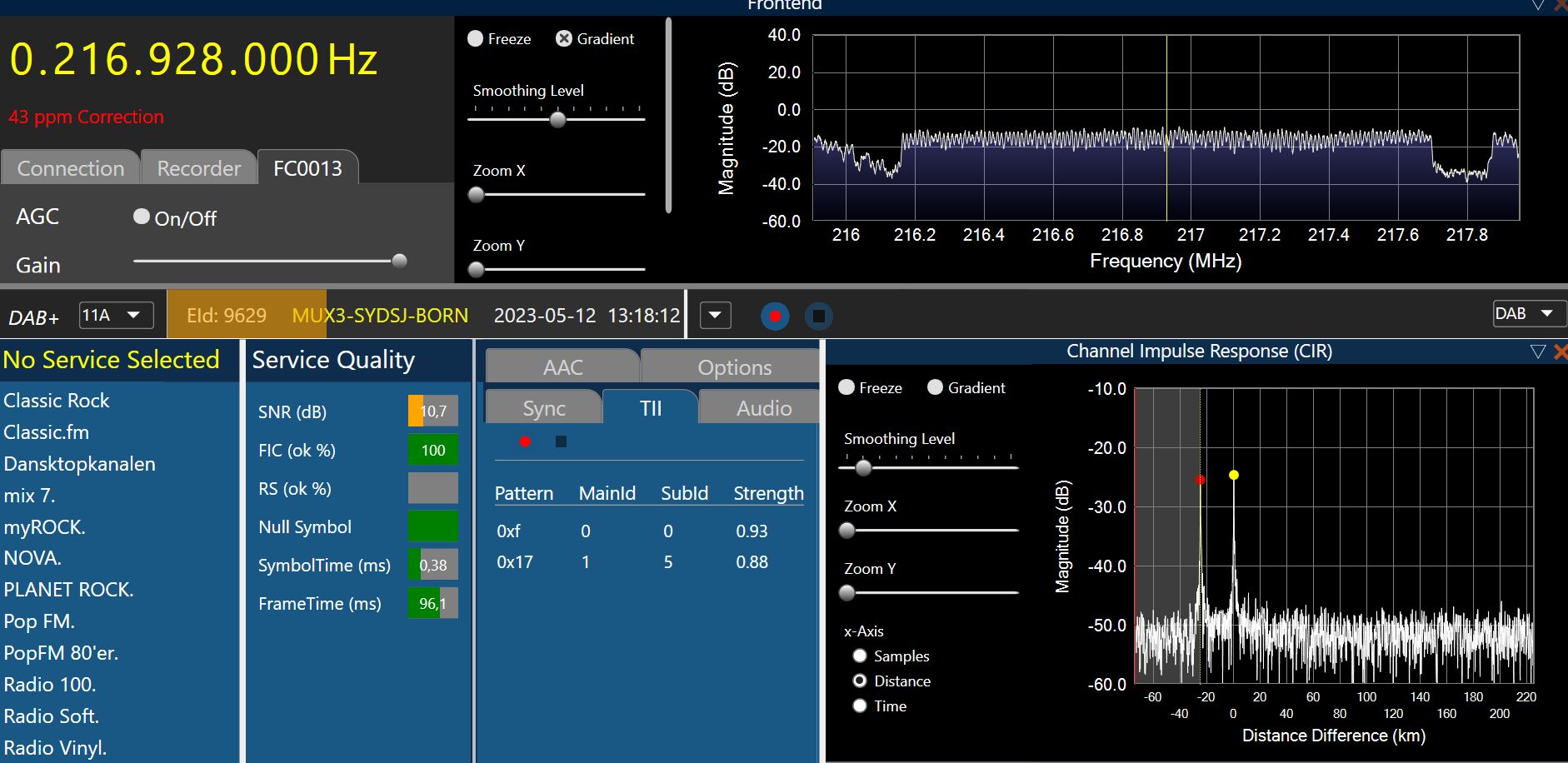The image size is (1568, 763).
Task: Expand the dropdown arrow beside the timestamp
Action: (x=715, y=317)
